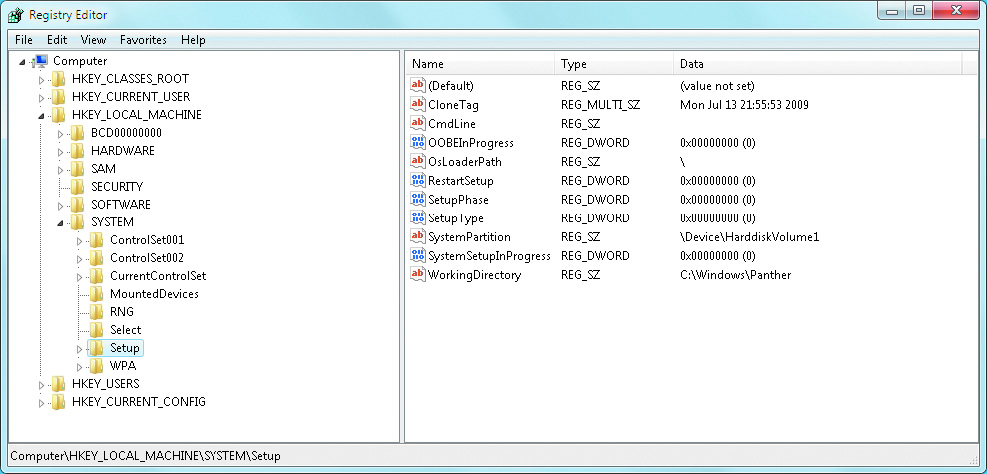This screenshot has width=987, height=474.
Task: Expand the WPA key arrow
Action: pyautogui.click(x=79, y=366)
